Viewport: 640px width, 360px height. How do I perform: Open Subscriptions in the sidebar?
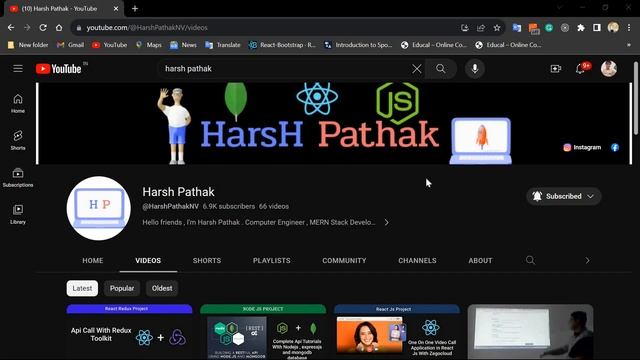[18, 178]
